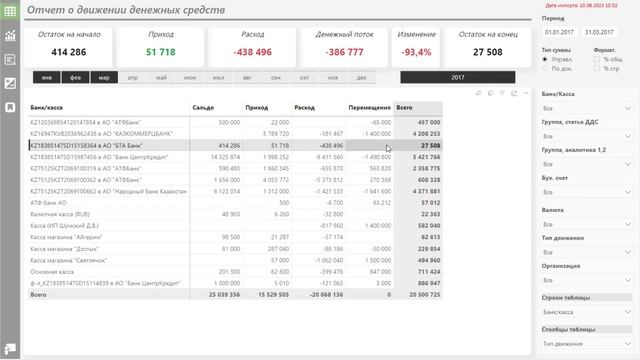
Task: Activate focus mode icon above the table
Action: pos(514,93)
